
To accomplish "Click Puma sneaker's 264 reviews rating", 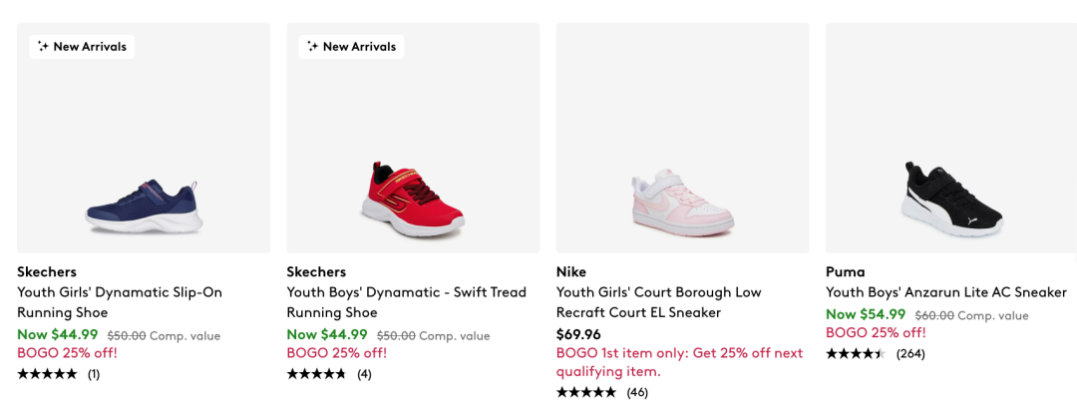I will pos(855,354).
